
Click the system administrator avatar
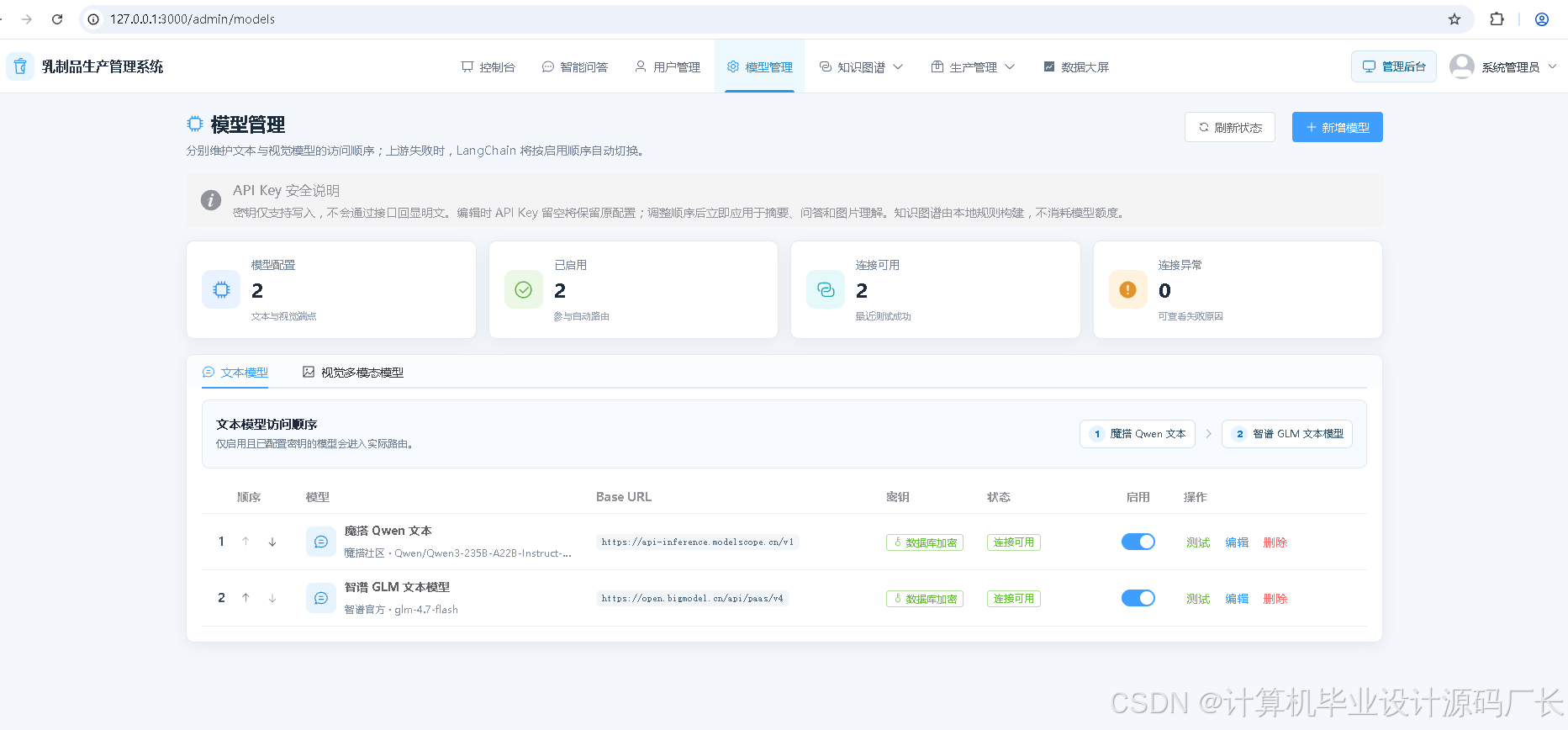[1462, 66]
